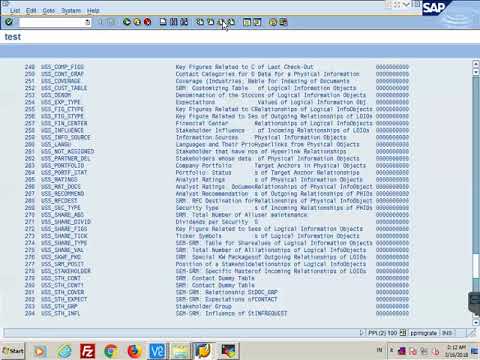480x360 pixels.
Task: Click the Create New Session icon
Action: click(247, 22)
